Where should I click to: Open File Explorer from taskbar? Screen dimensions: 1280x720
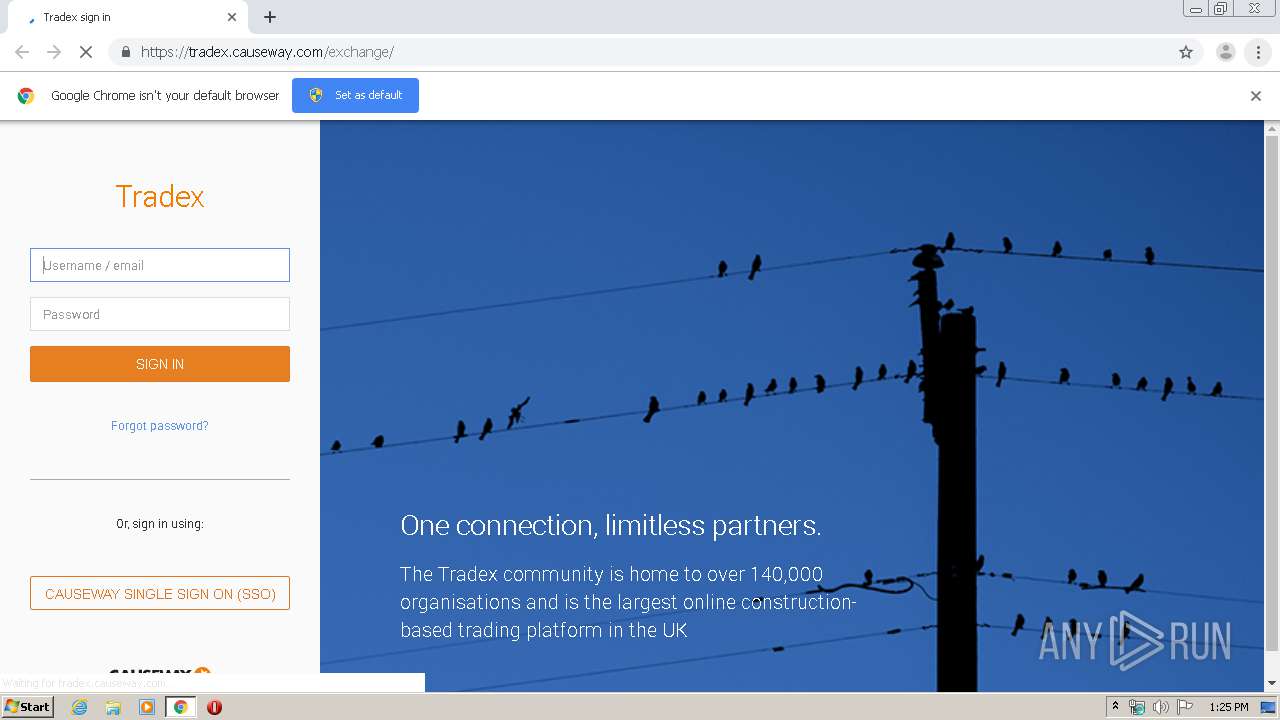(x=113, y=707)
